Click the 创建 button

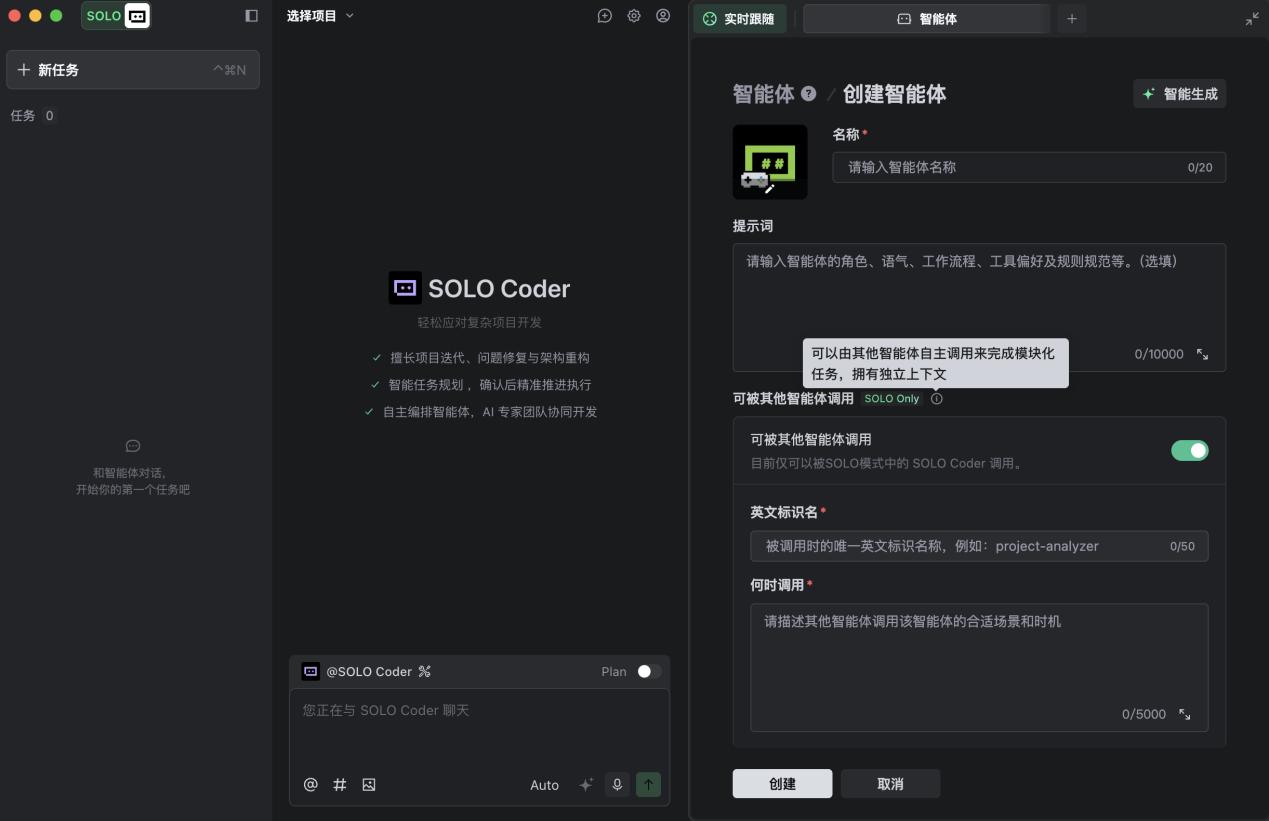782,783
